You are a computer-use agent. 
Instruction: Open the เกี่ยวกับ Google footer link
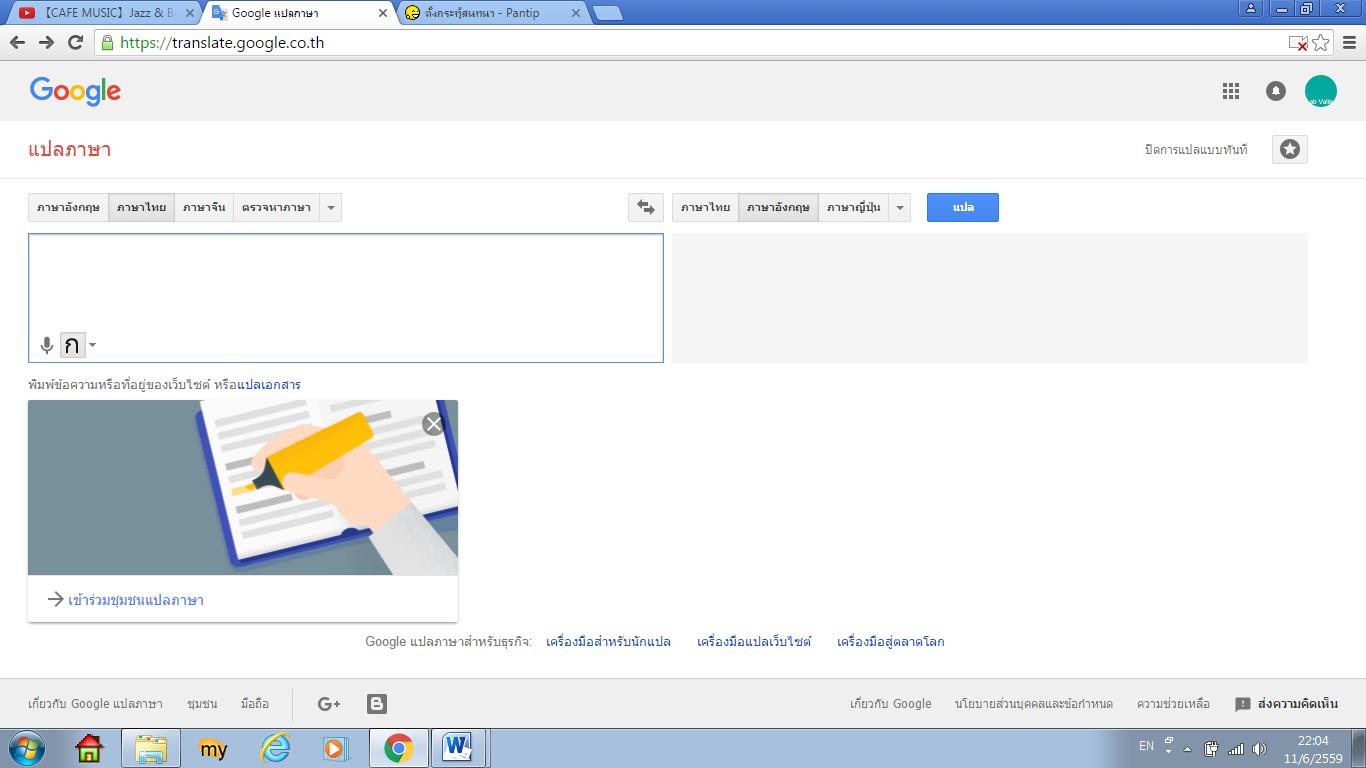point(891,704)
